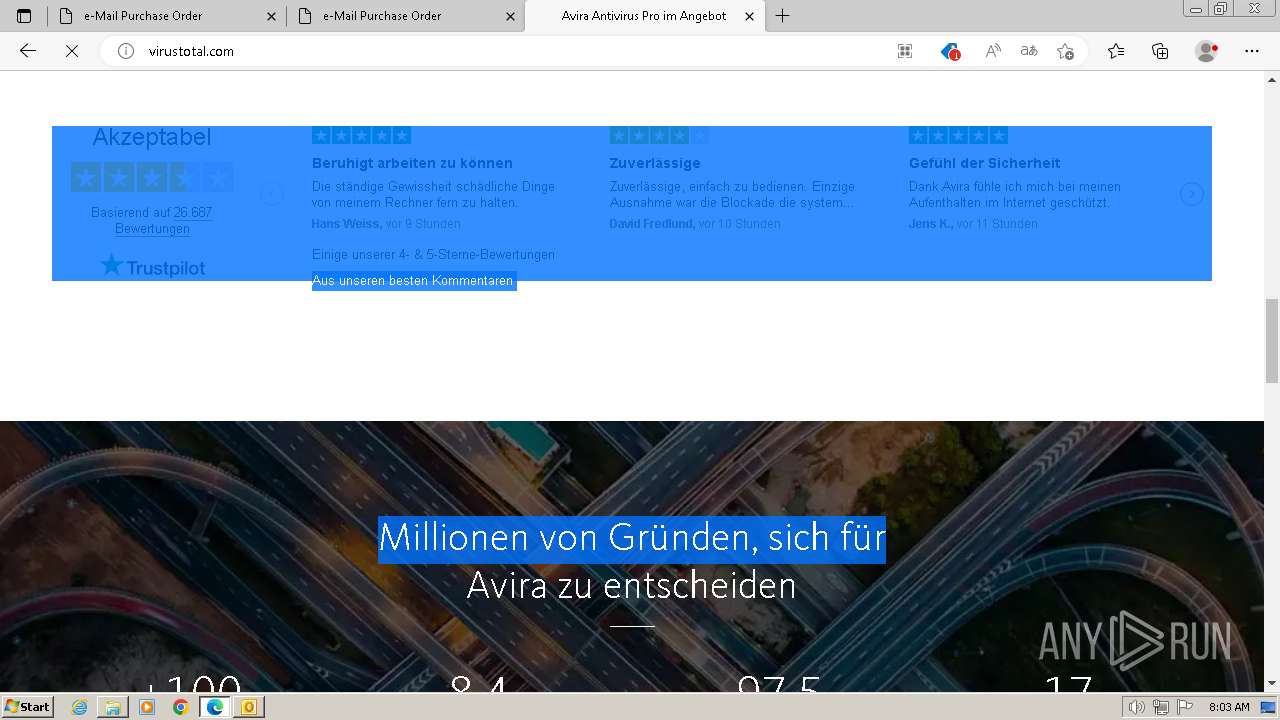Close the Avira Antivirus Pro tab

pyautogui.click(x=749, y=16)
